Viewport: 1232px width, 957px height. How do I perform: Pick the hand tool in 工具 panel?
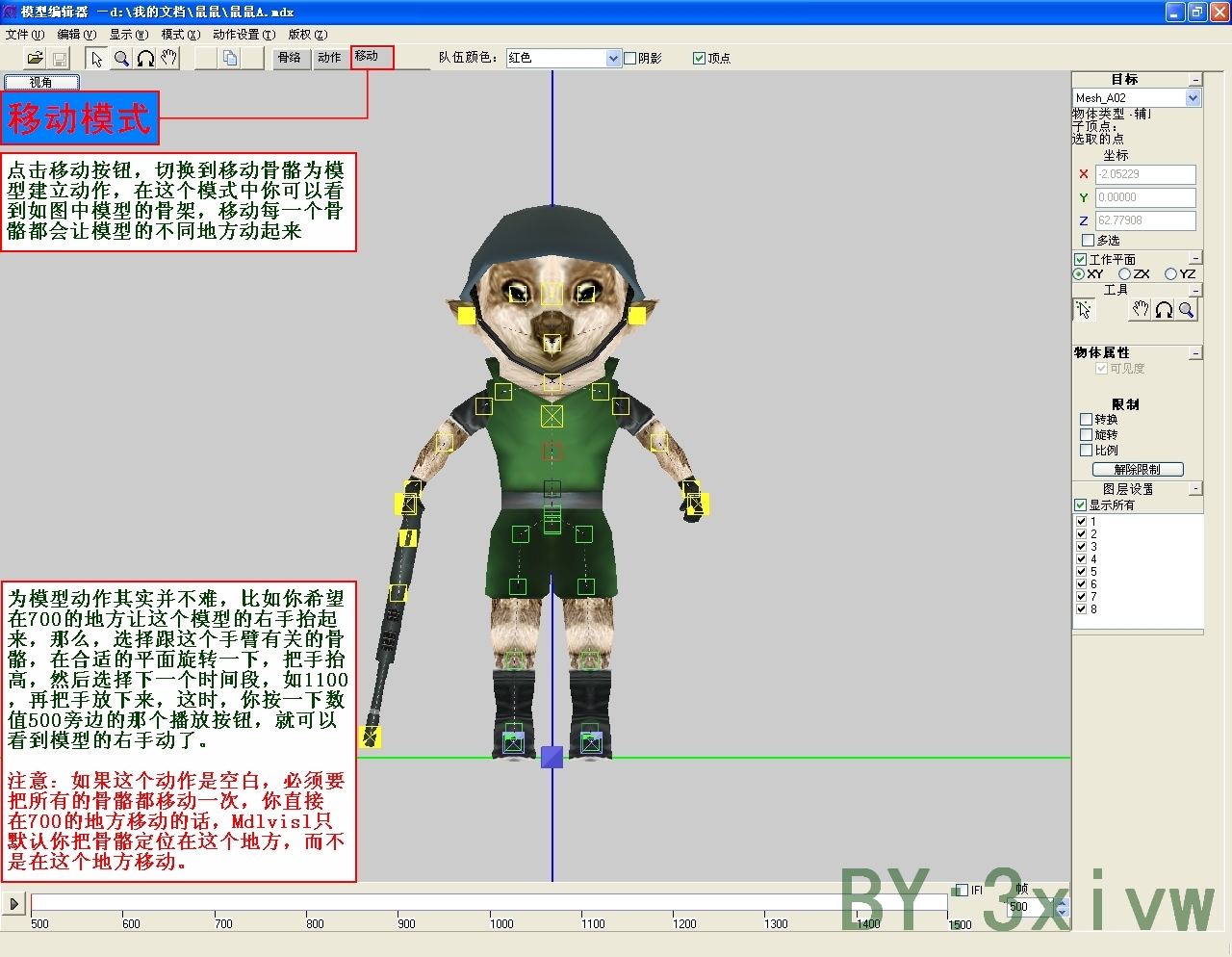1141,309
